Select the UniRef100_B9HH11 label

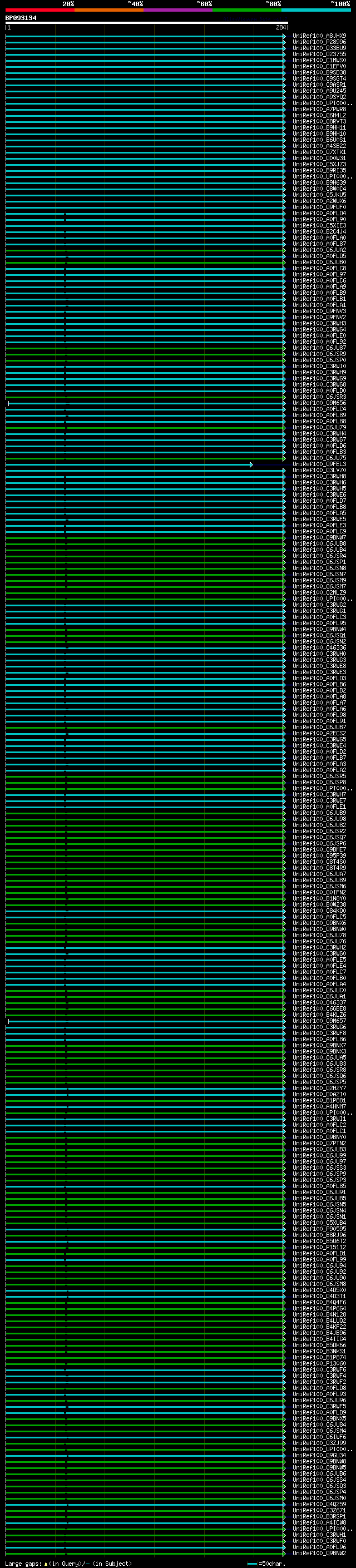[319, 127]
